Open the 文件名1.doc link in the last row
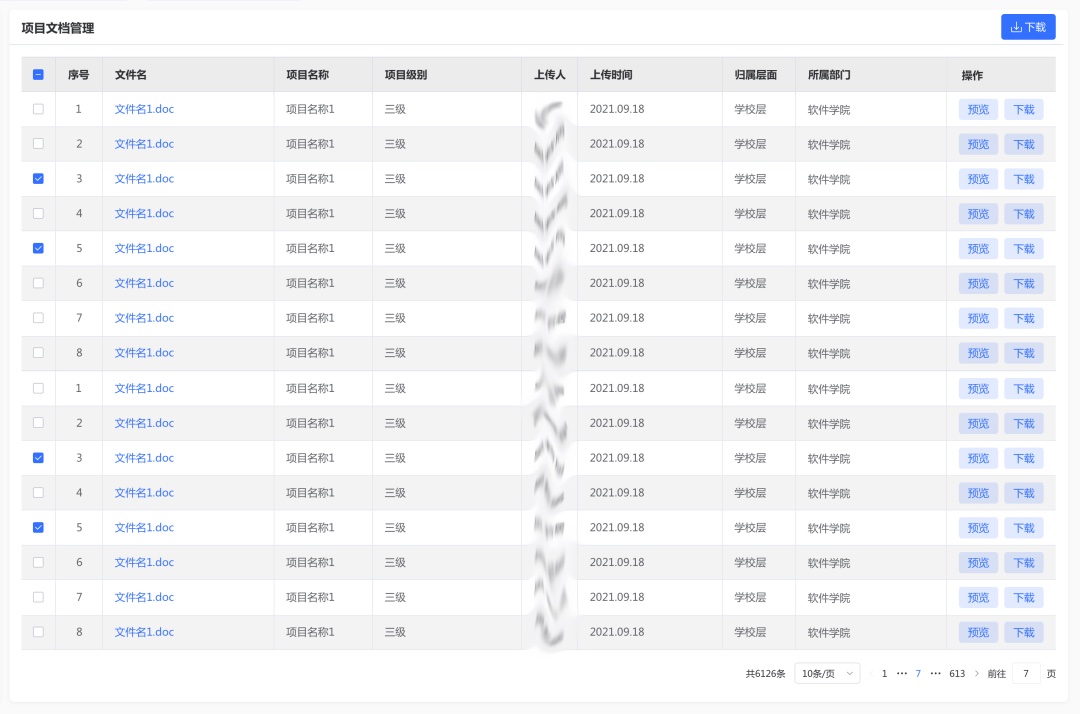The height and width of the screenshot is (714, 1080). (x=144, y=632)
